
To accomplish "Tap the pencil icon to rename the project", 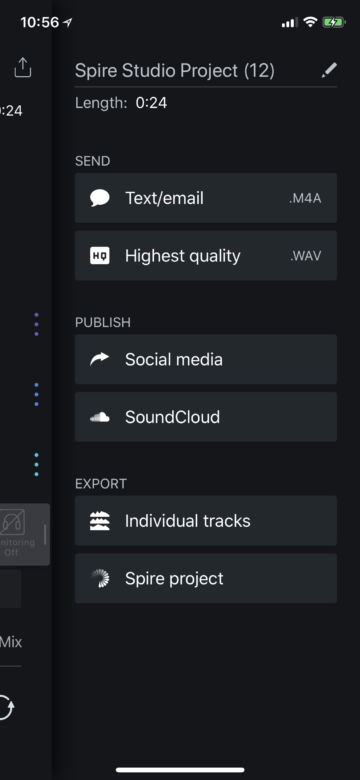I will click(x=329, y=70).
